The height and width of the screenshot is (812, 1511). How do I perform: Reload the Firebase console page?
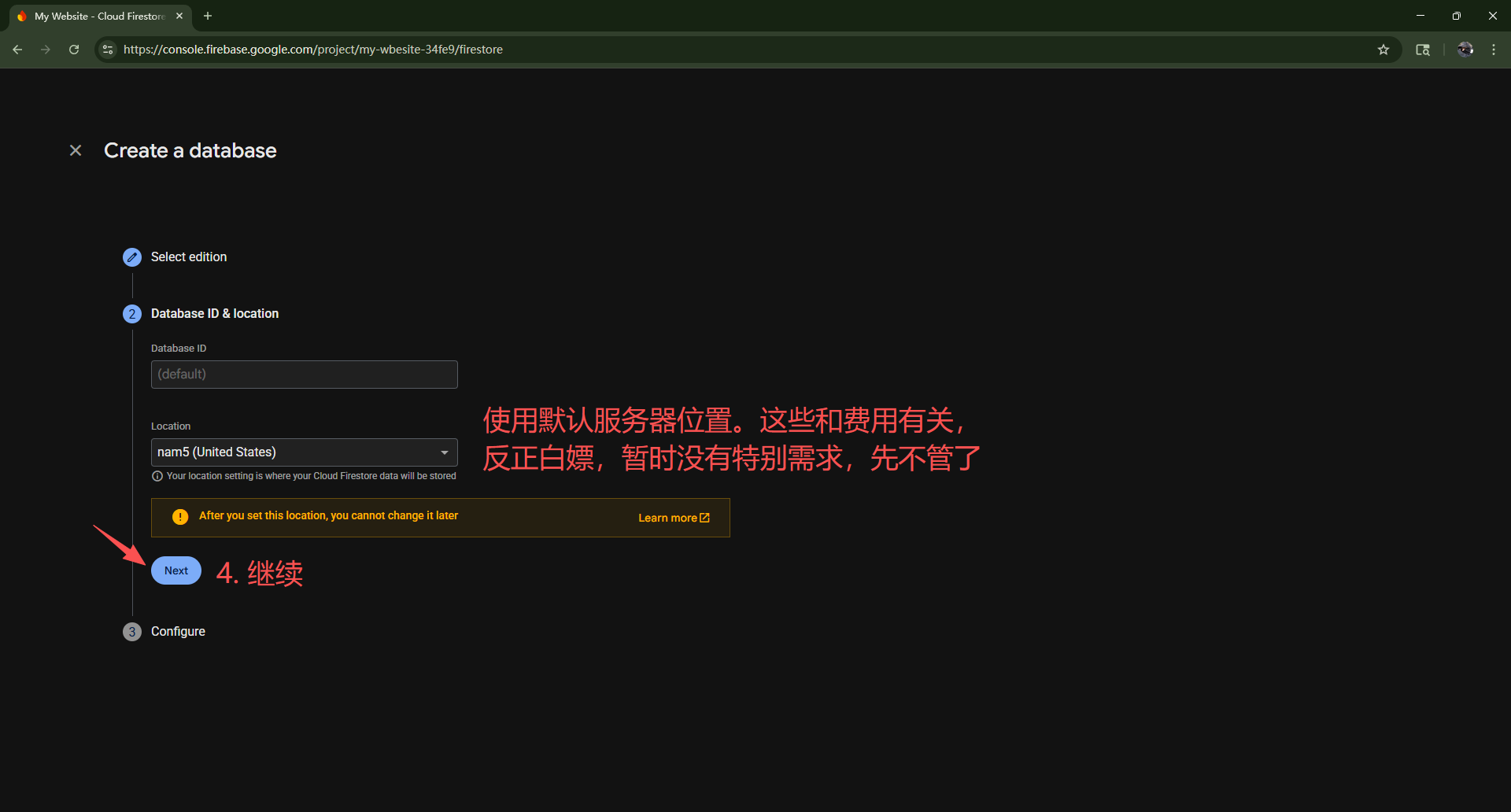coord(74,50)
